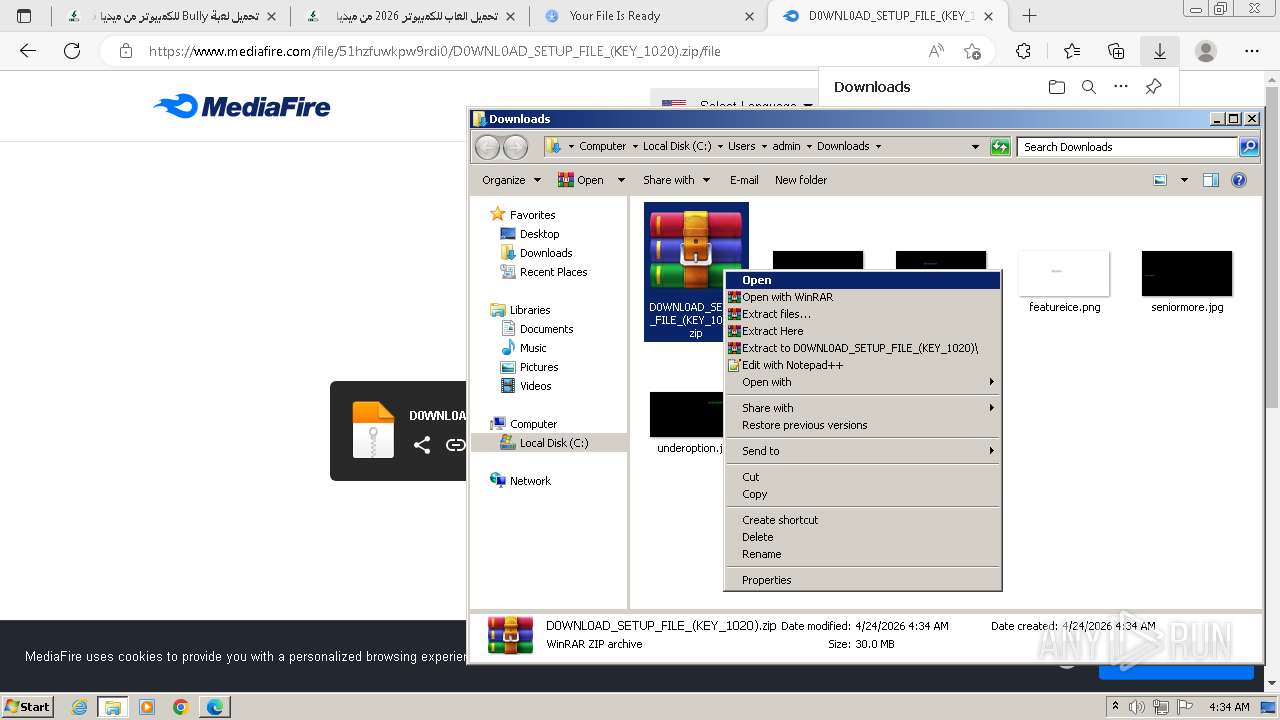Open a new Edge tab
The height and width of the screenshot is (720, 1280).
(x=1029, y=16)
